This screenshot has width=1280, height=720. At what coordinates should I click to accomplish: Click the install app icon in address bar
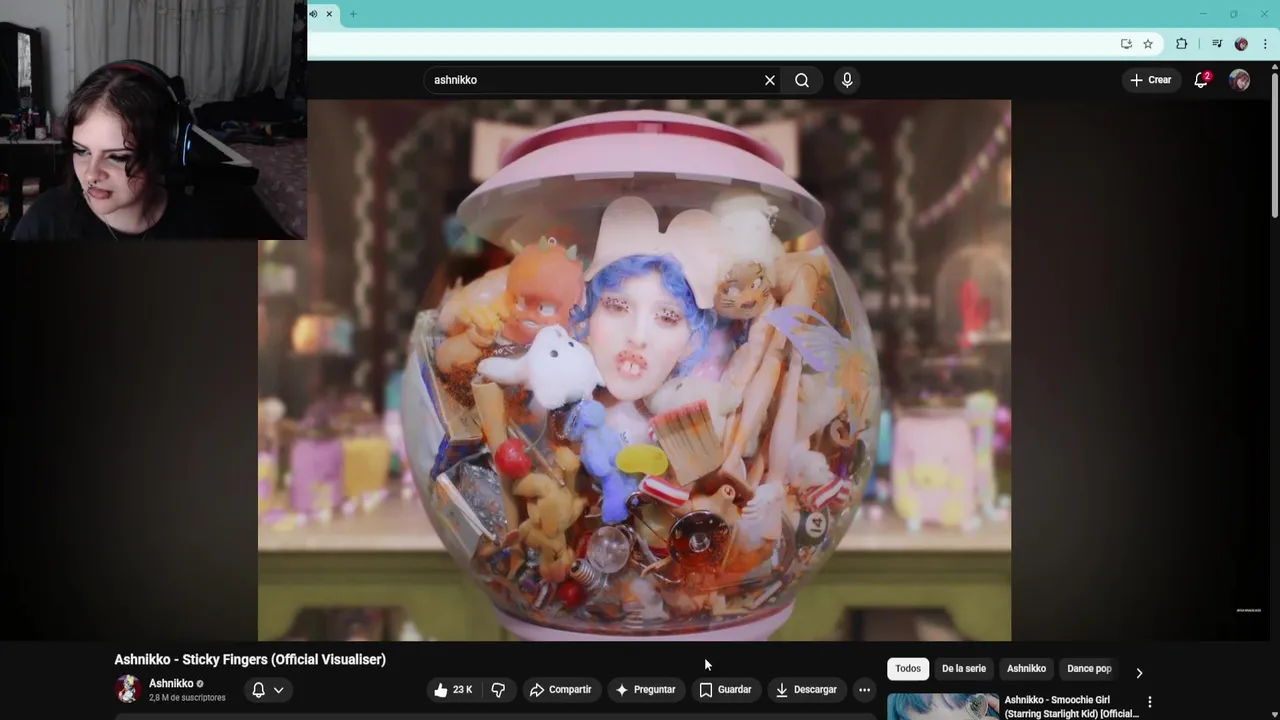pos(1126,44)
